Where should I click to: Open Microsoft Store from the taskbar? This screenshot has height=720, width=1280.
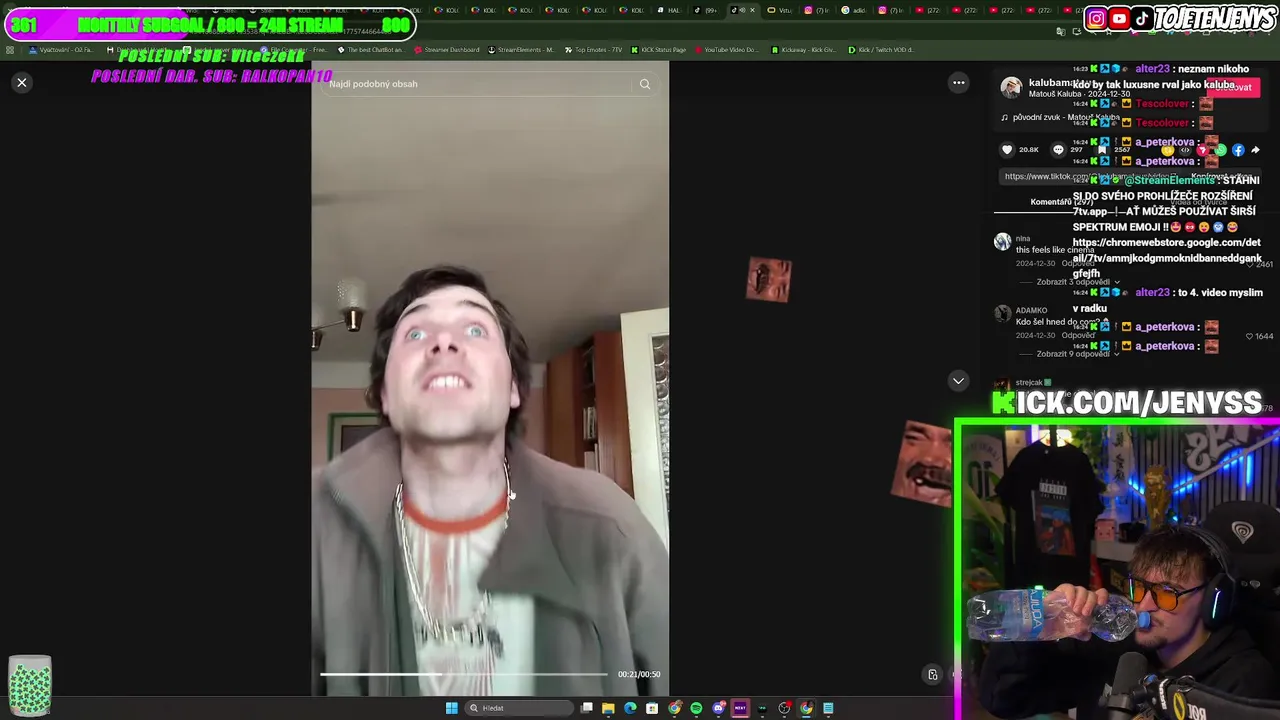click(x=652, y=708)
